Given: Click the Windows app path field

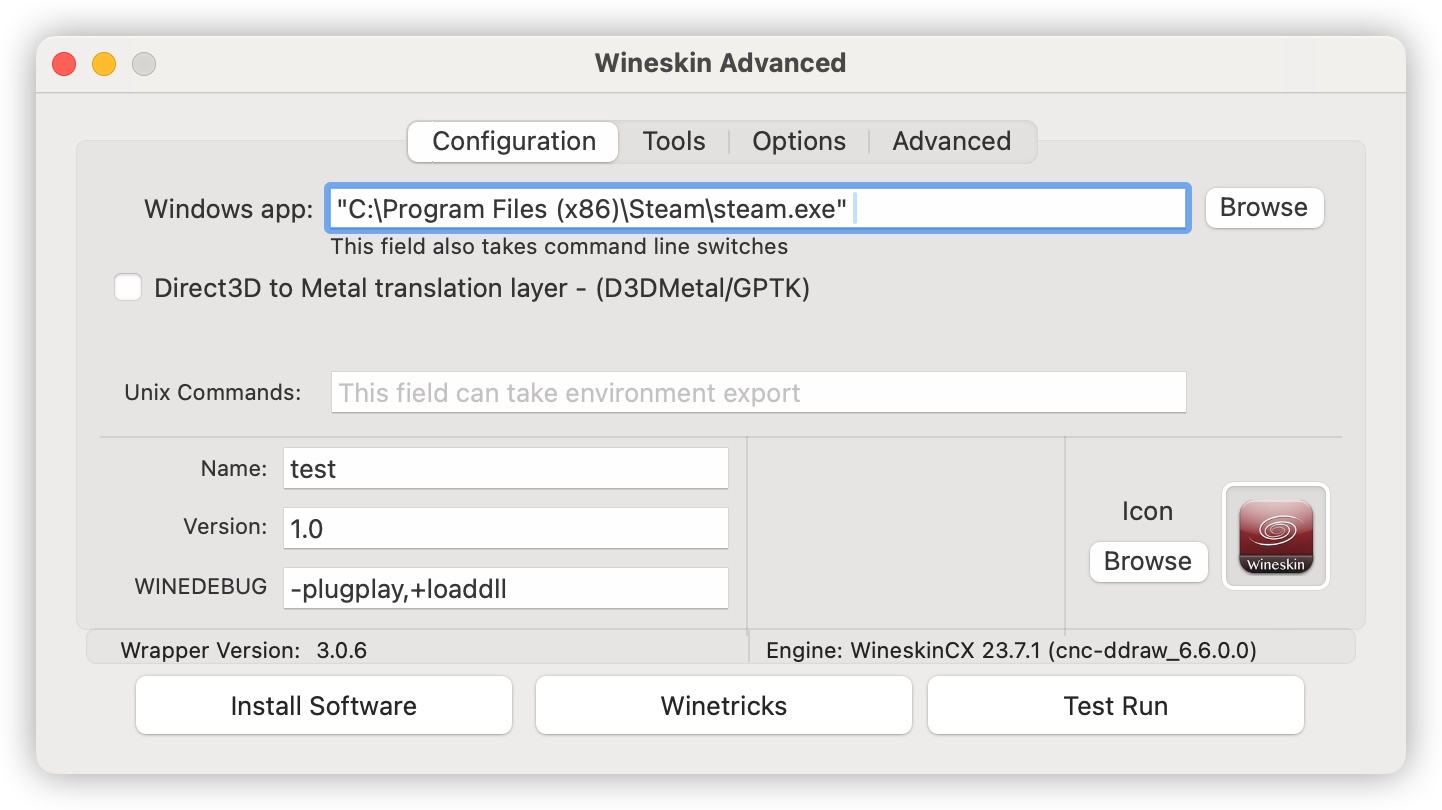Looking at the screenshot, I should pos(757,208).
